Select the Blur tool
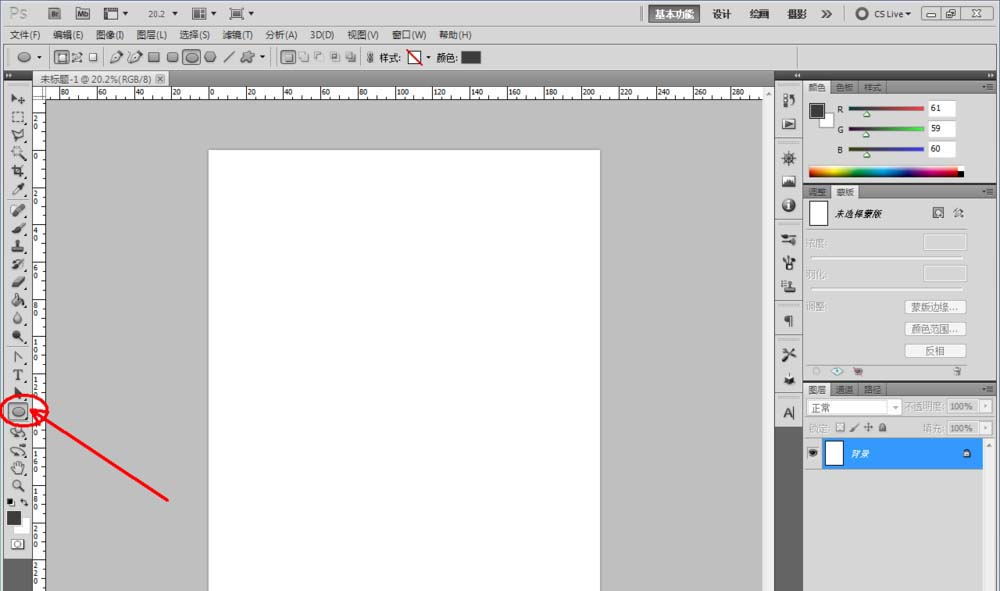This screenshot has width=1000, height=591. click(18, 318)
